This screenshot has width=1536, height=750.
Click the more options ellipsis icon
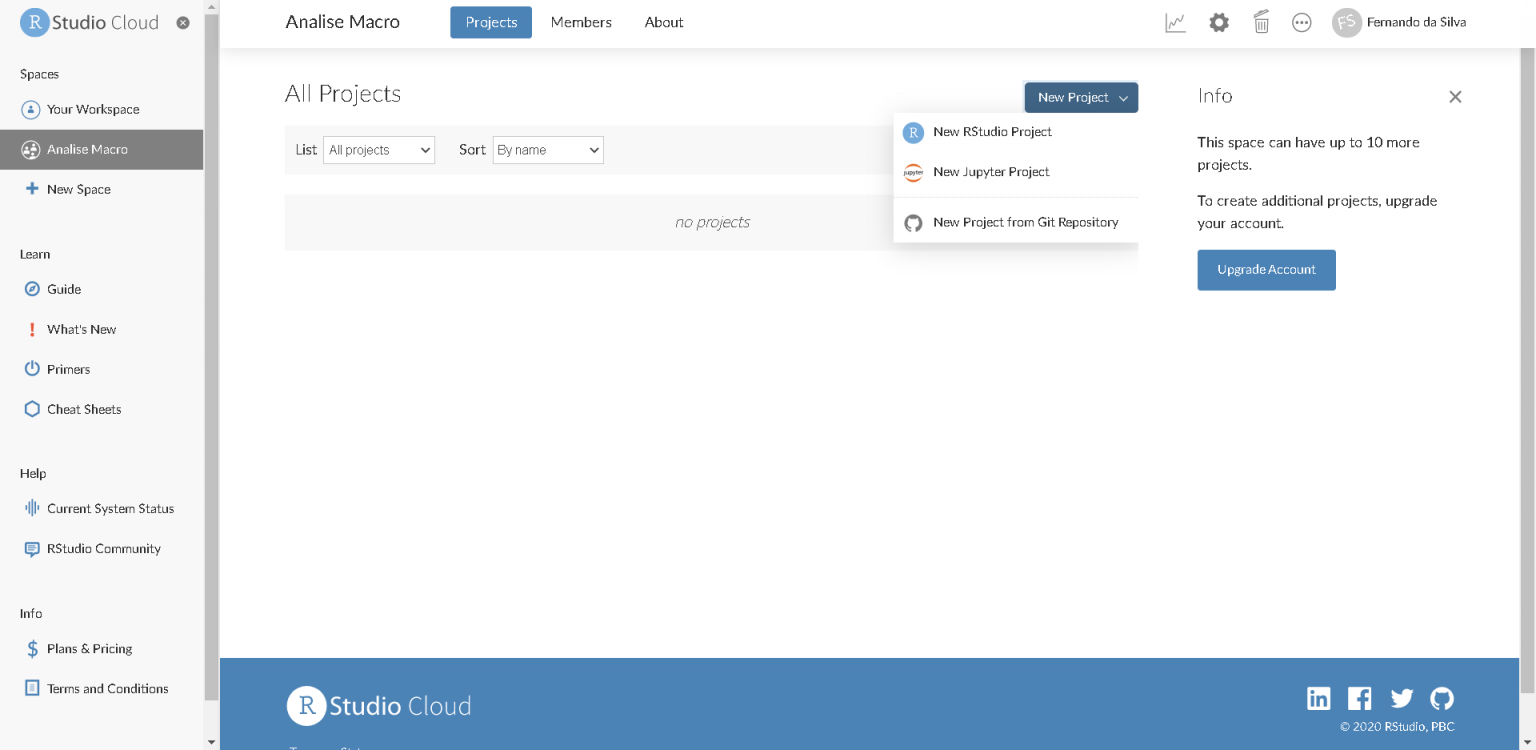(1301, 21)
